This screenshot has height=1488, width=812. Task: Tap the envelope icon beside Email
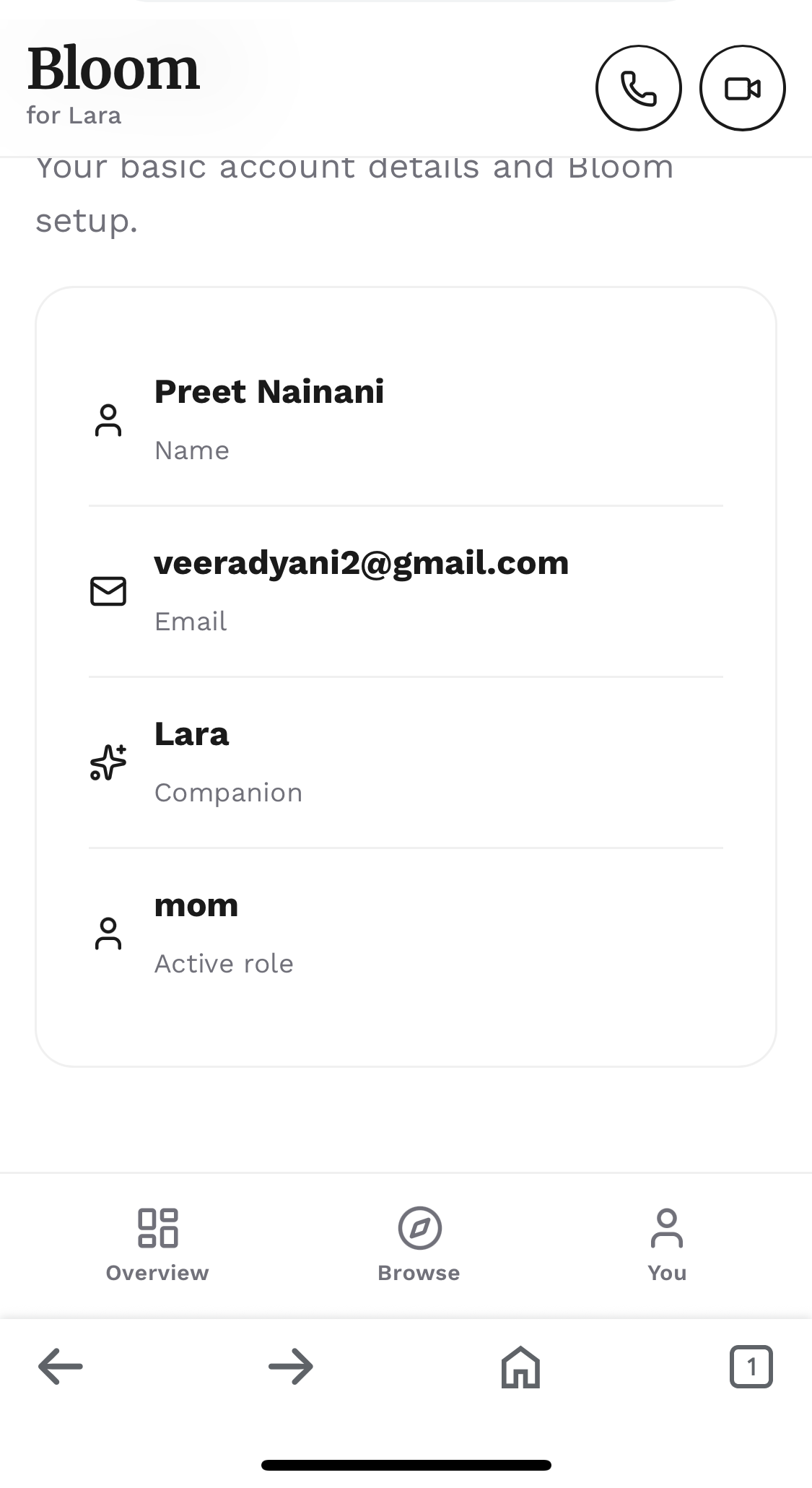point(108,591)
